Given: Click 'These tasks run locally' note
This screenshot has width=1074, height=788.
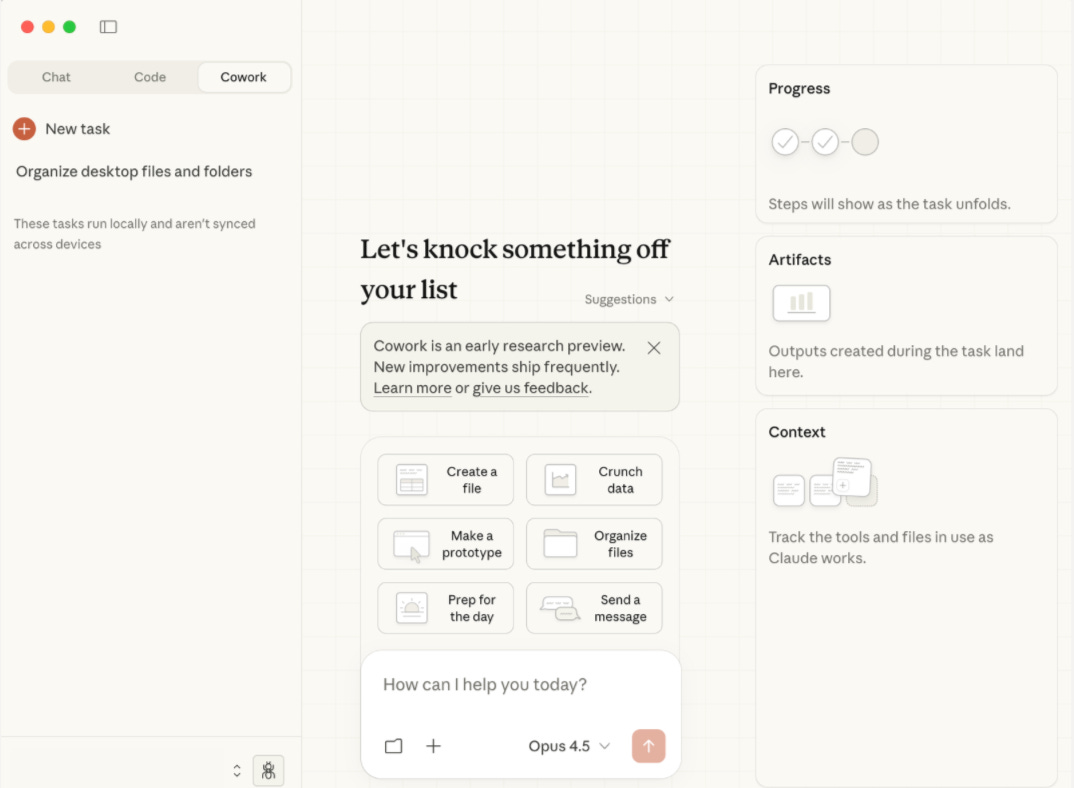Looking at the screenshot, I should pos(134,234).
